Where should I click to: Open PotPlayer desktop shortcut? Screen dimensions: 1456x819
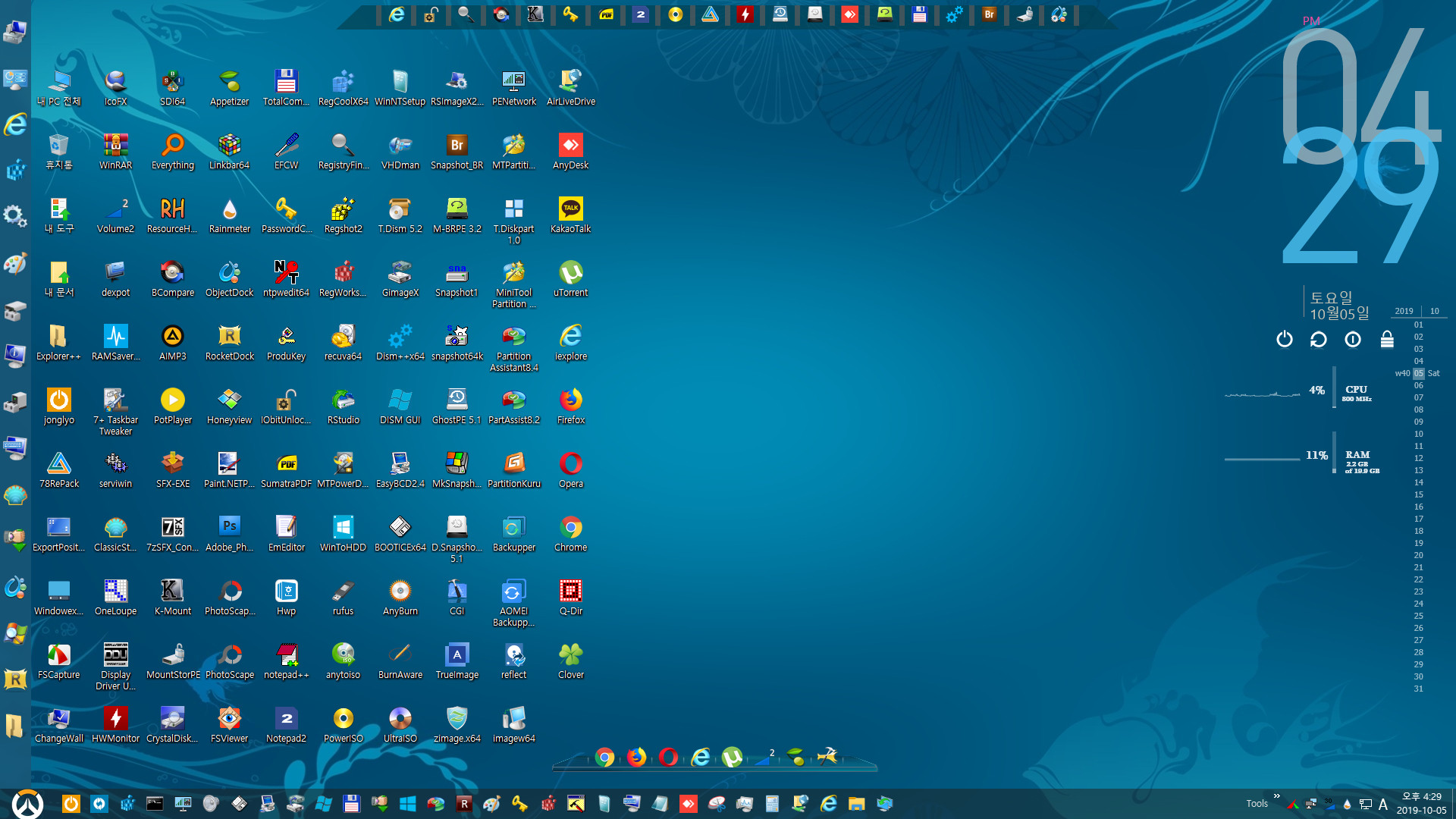(x=172, y=406)
